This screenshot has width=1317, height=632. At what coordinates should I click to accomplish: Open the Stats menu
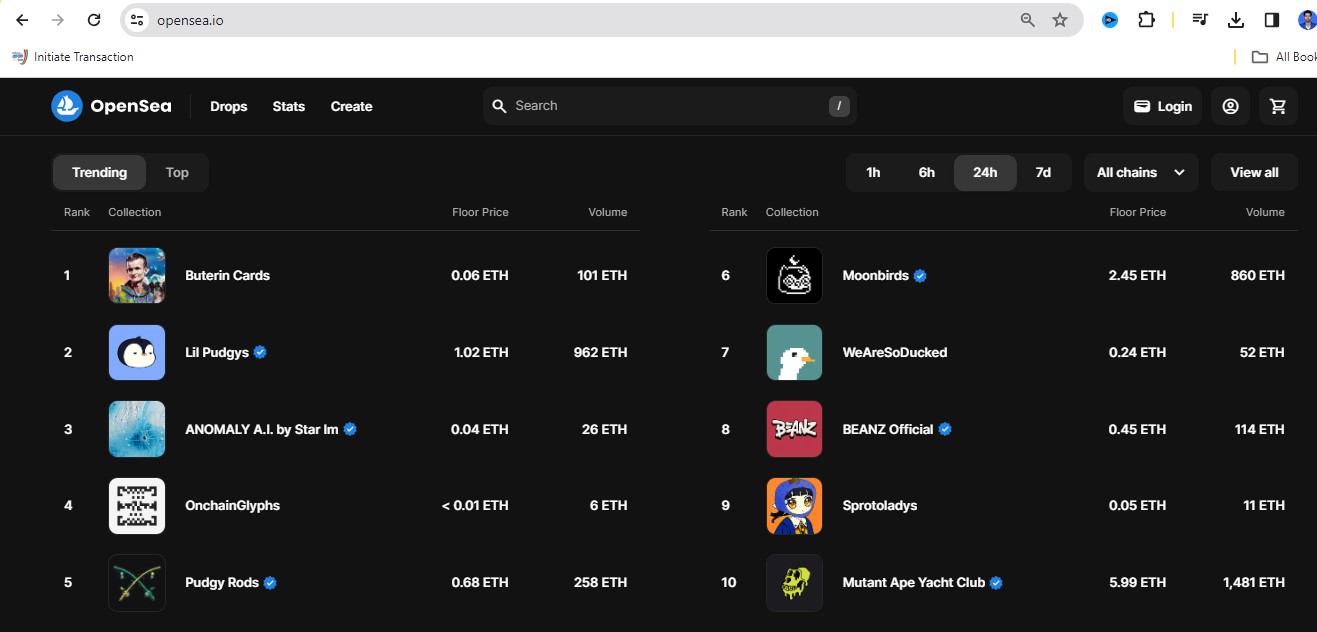(288, 106)
